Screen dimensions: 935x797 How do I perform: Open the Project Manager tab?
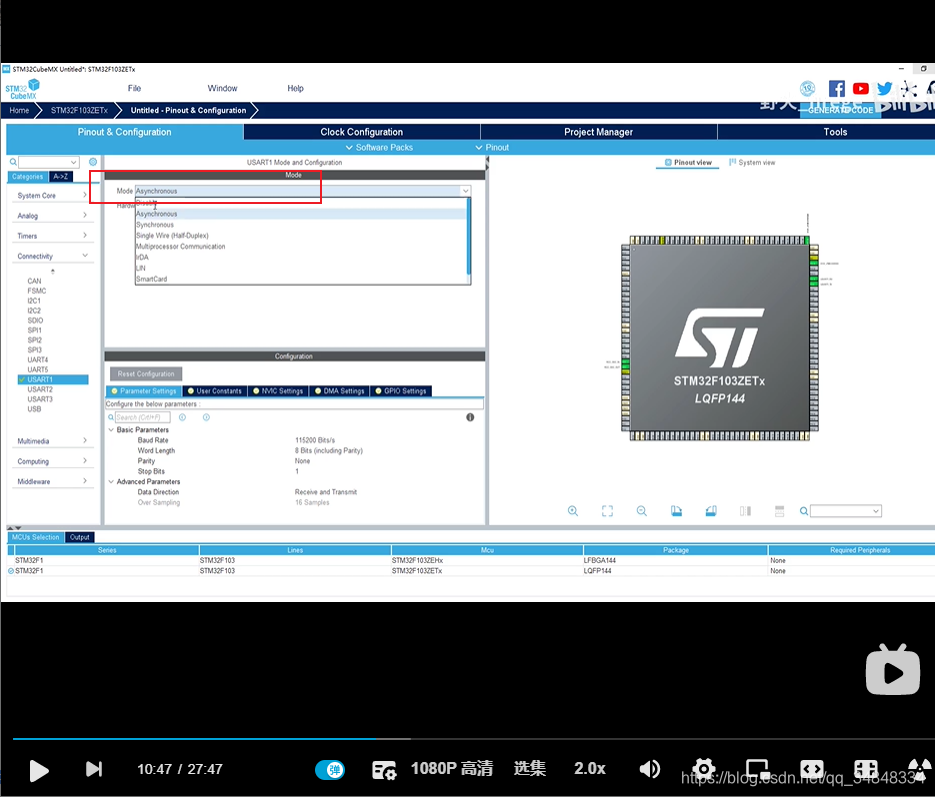click(598, 132)
